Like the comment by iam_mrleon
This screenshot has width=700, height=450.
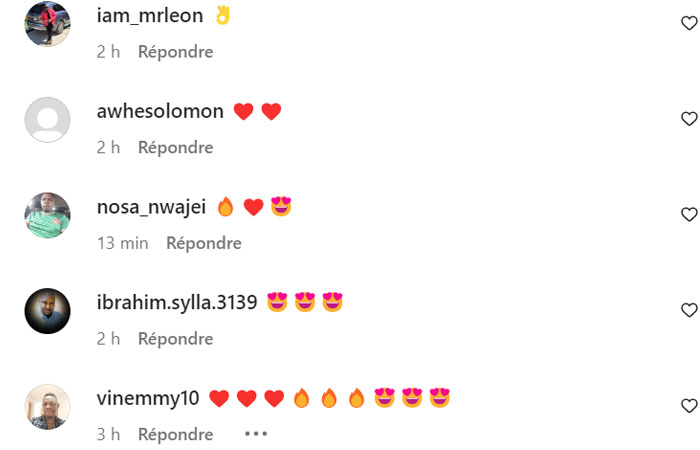coord(689,23)
